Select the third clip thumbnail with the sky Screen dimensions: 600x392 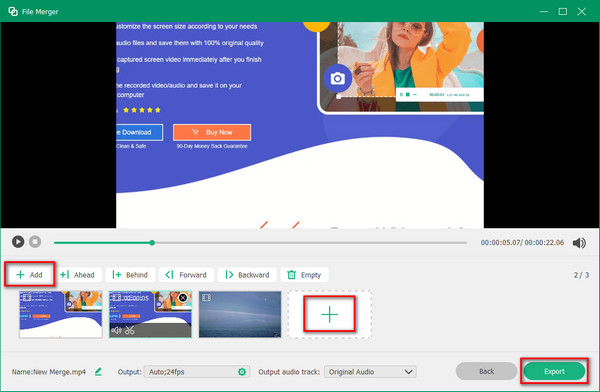click(x=240, y=314)
